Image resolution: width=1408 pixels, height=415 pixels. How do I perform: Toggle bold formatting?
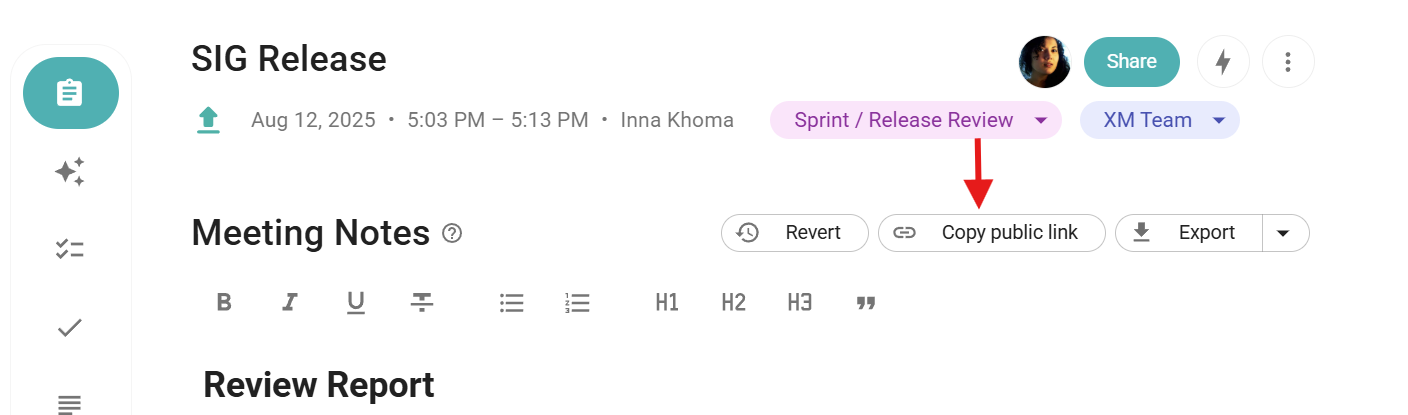(224, 302)
